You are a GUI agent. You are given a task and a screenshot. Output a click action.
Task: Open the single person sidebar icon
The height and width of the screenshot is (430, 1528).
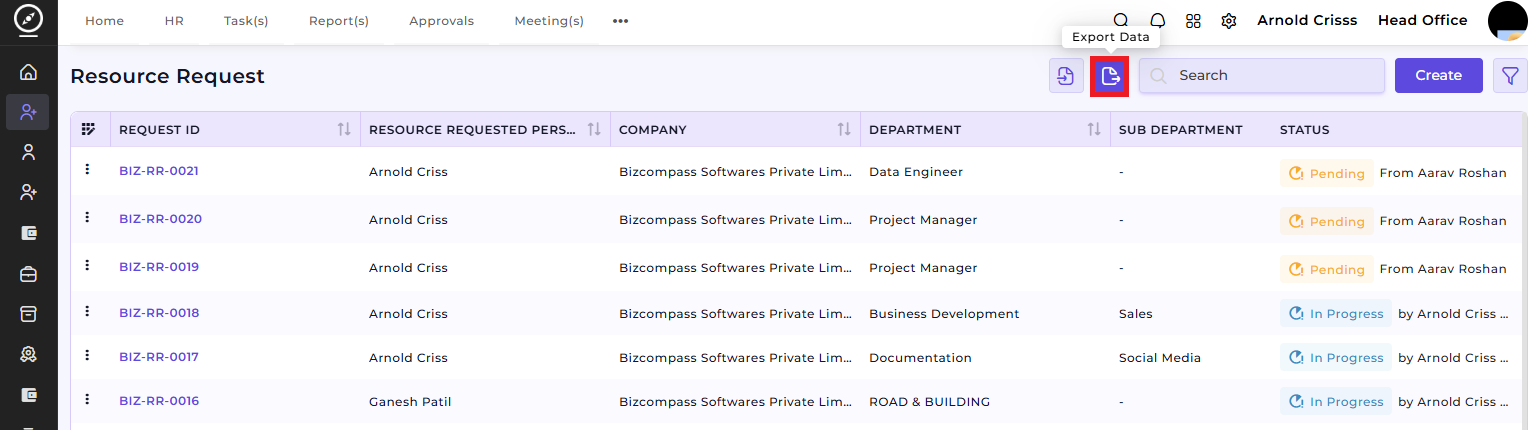[x=28, y=152]
